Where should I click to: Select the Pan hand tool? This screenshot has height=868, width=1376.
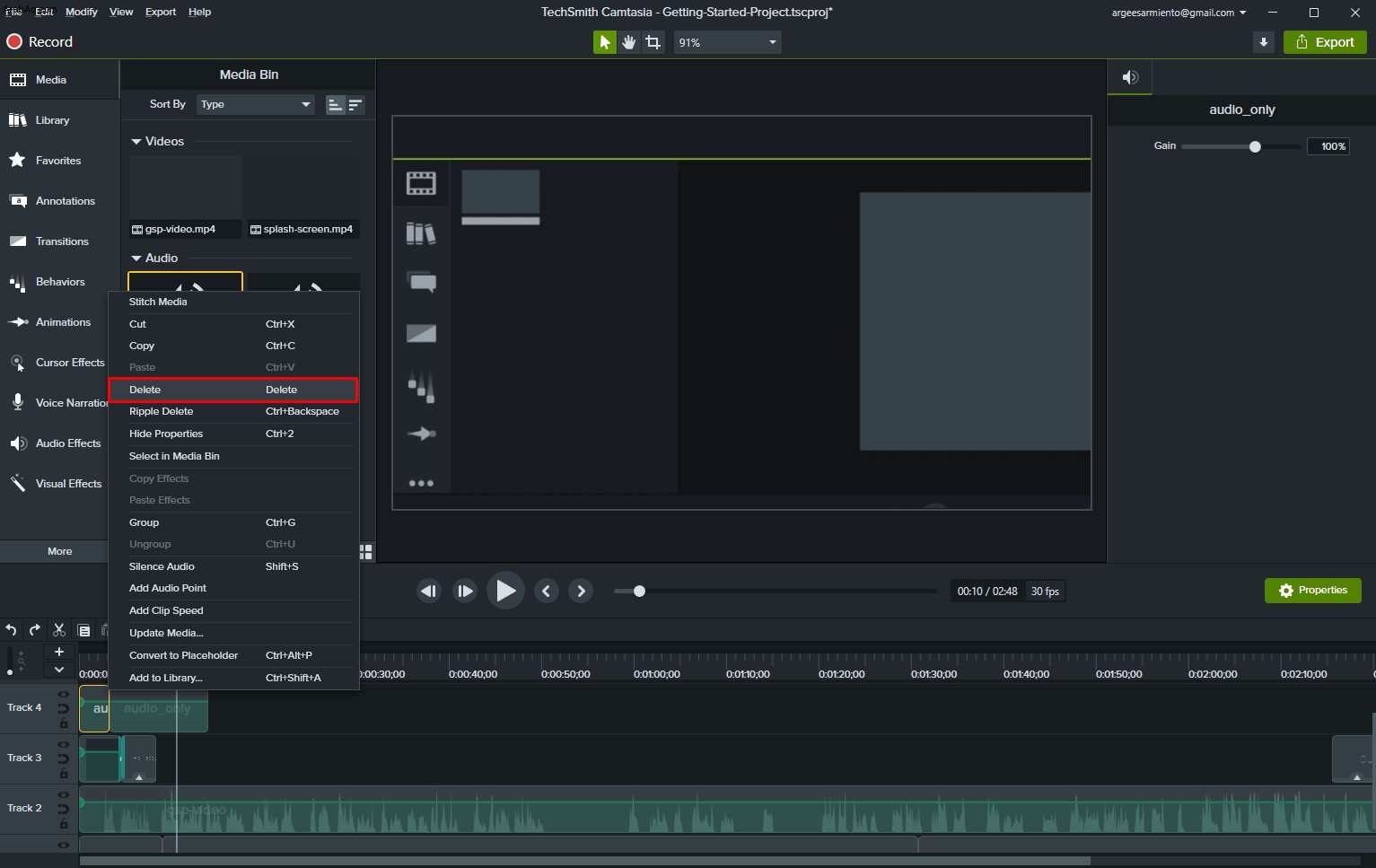(629, 42)
